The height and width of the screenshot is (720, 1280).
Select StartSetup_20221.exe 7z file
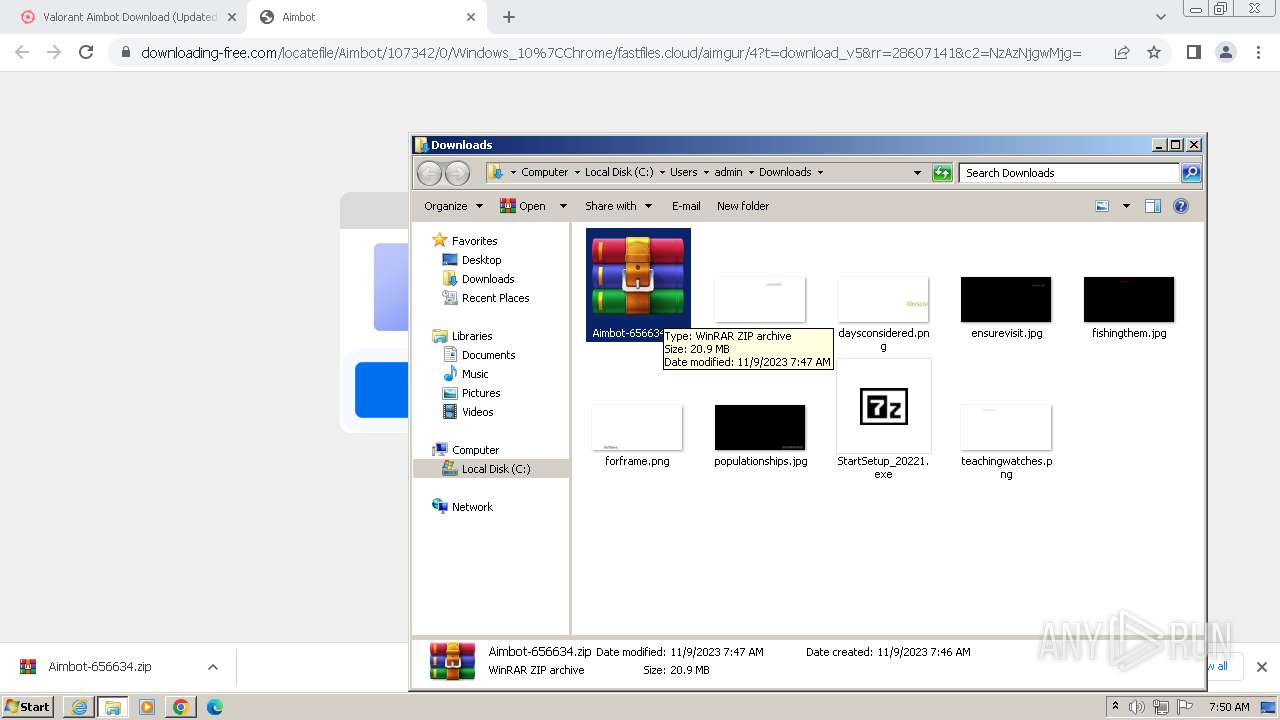883,420
